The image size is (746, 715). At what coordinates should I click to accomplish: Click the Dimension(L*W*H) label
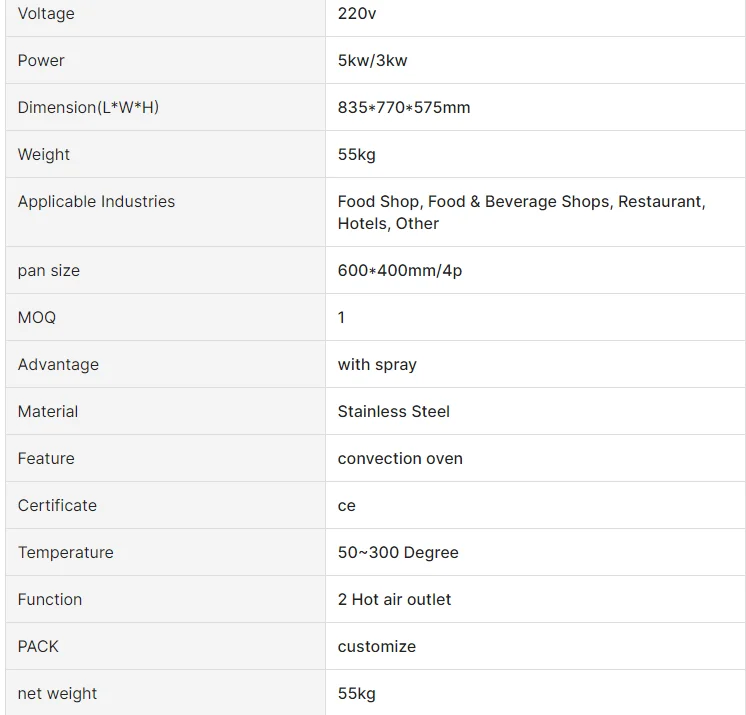coord(88,108)
